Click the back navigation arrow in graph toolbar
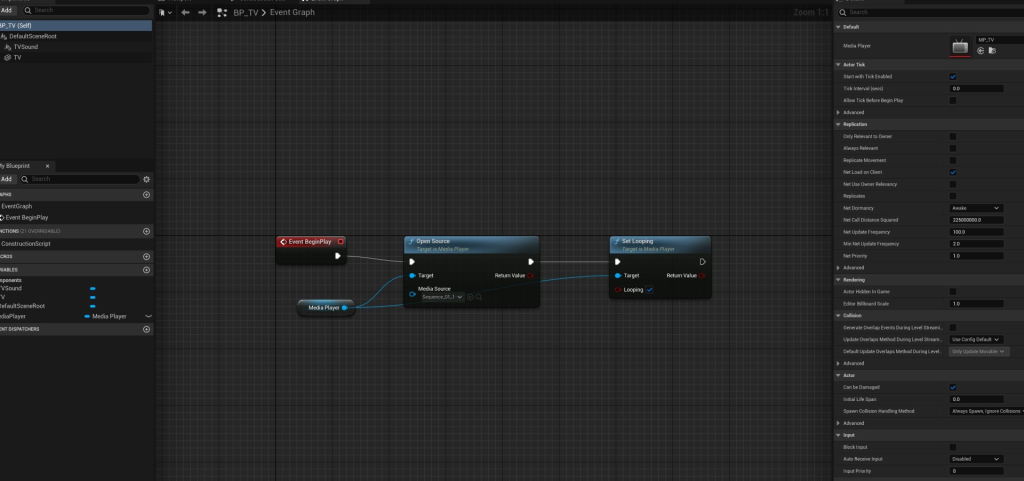1024x481 pixels. (x=185, y=13)
